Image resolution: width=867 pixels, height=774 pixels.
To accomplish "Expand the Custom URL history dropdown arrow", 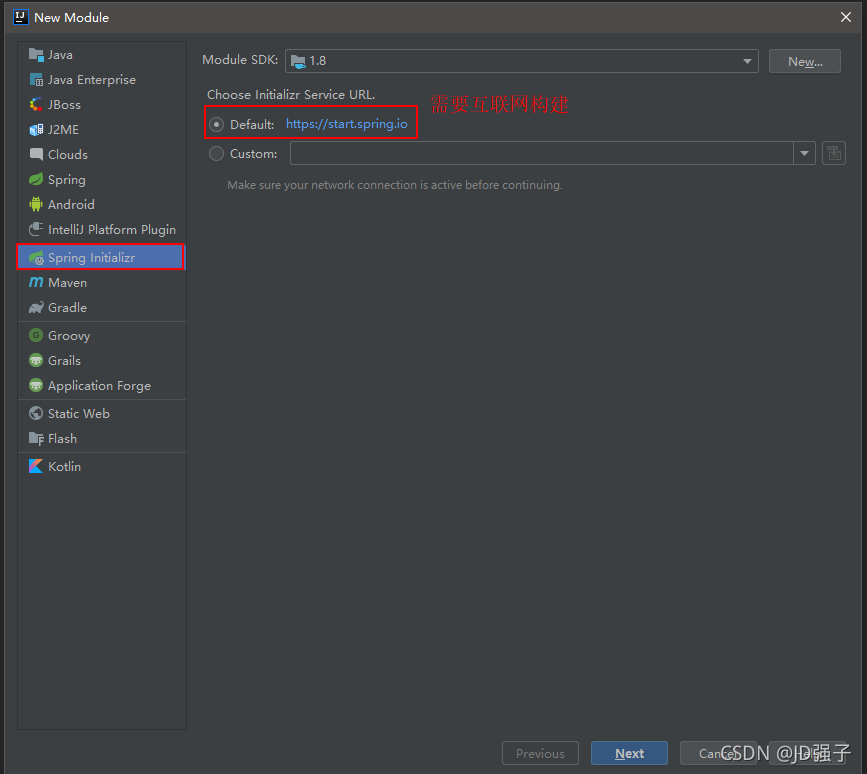I will click(x=804, y=153).
